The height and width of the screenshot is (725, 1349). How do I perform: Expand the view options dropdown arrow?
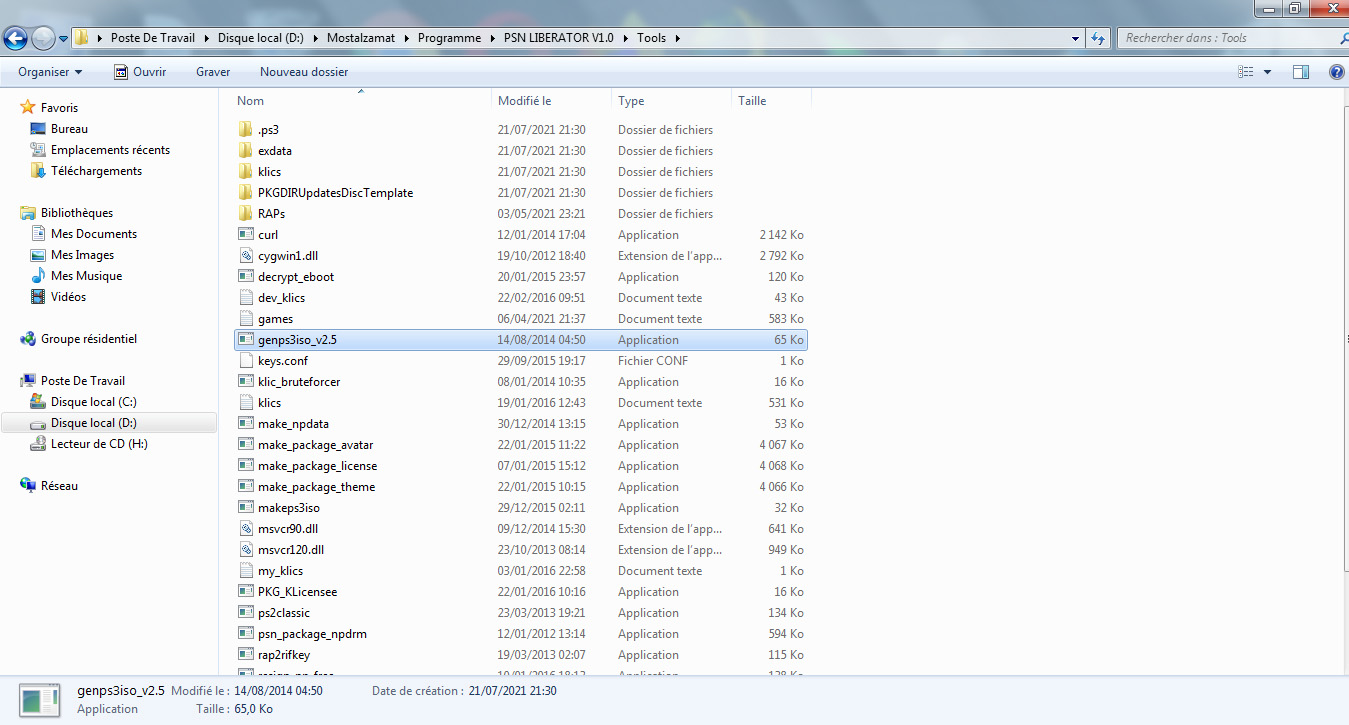[x=1267, y=72]
